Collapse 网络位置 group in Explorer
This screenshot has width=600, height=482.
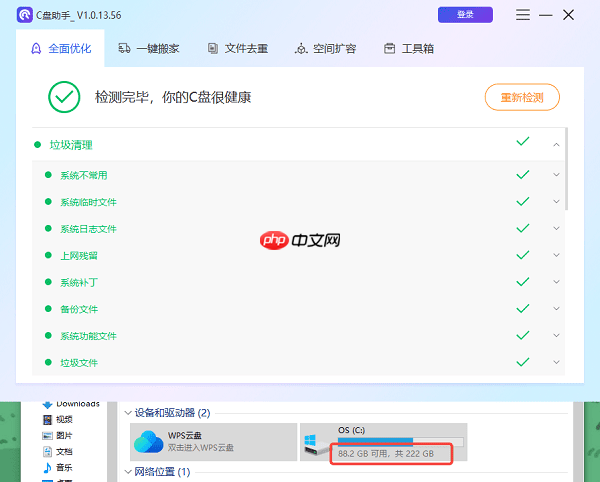pyautogui.click(x=128, y=472)
